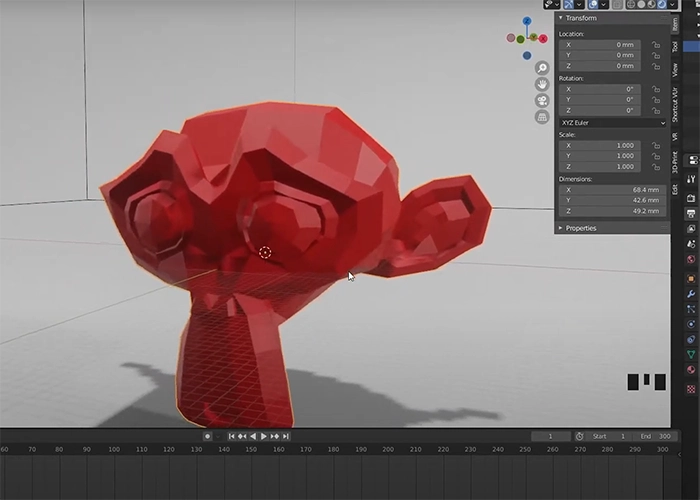Open the XYZ Euler rotation mode dropdown
The width and height of the screenshot is (700, 500).
611,123
